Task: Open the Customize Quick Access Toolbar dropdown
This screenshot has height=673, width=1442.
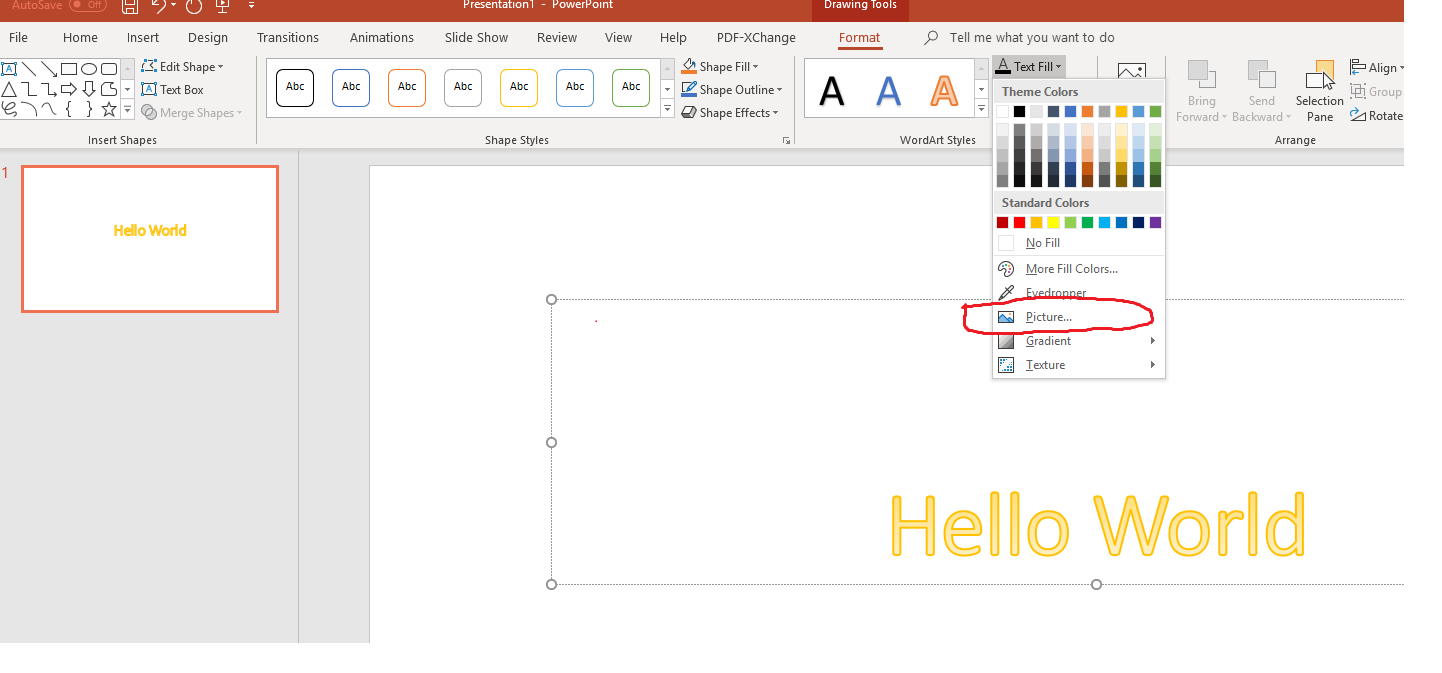Action: pyautogui.click(x=251, y=6)
